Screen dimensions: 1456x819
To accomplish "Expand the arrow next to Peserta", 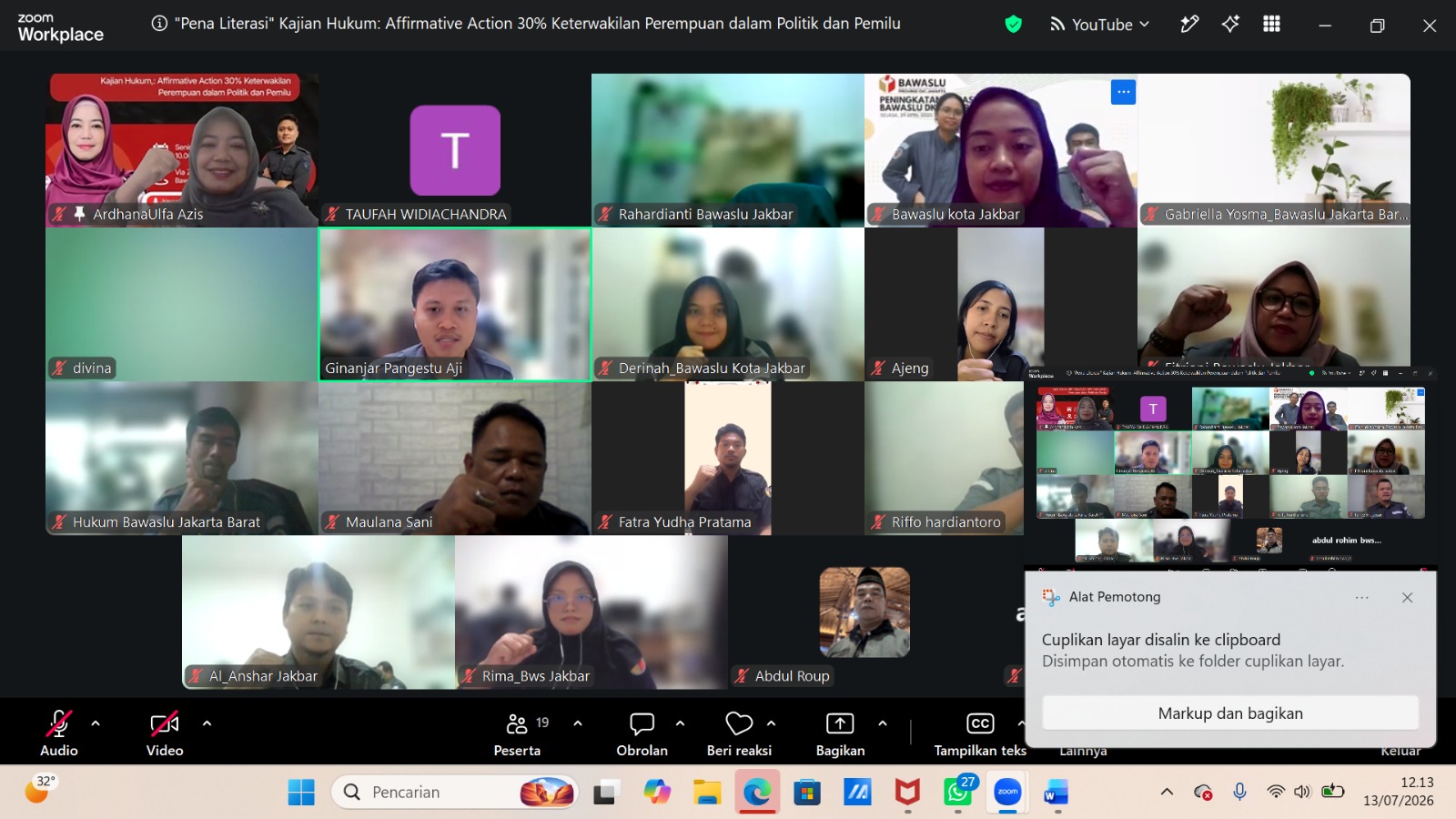I will point(578,723).
